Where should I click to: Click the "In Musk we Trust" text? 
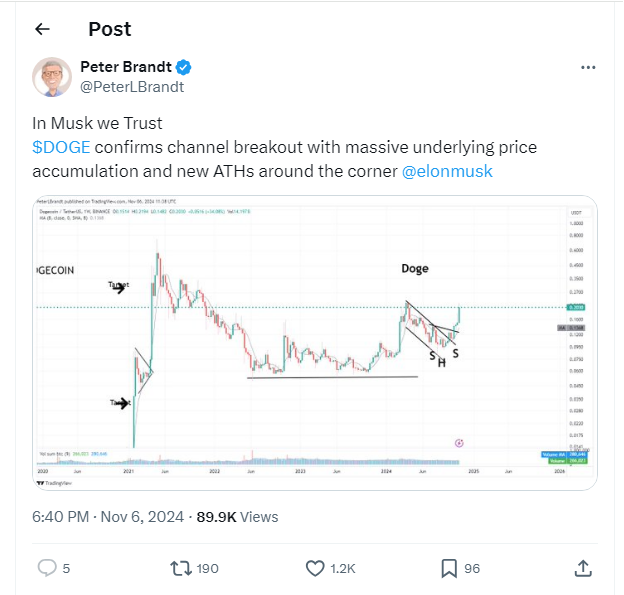pyautogui.click(x=96, y=123)
